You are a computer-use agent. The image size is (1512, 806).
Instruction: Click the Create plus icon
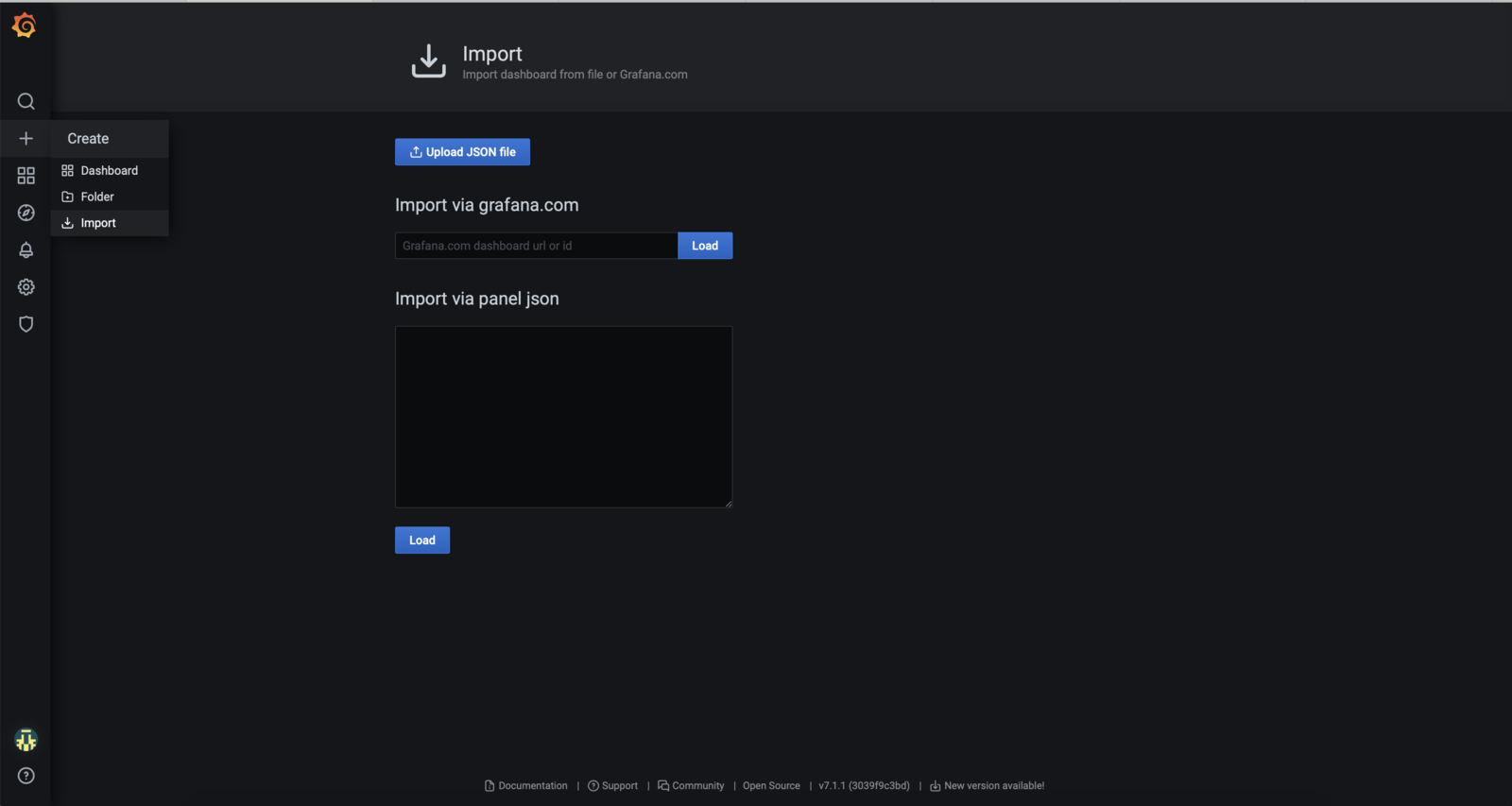click(x=26, y=138)
